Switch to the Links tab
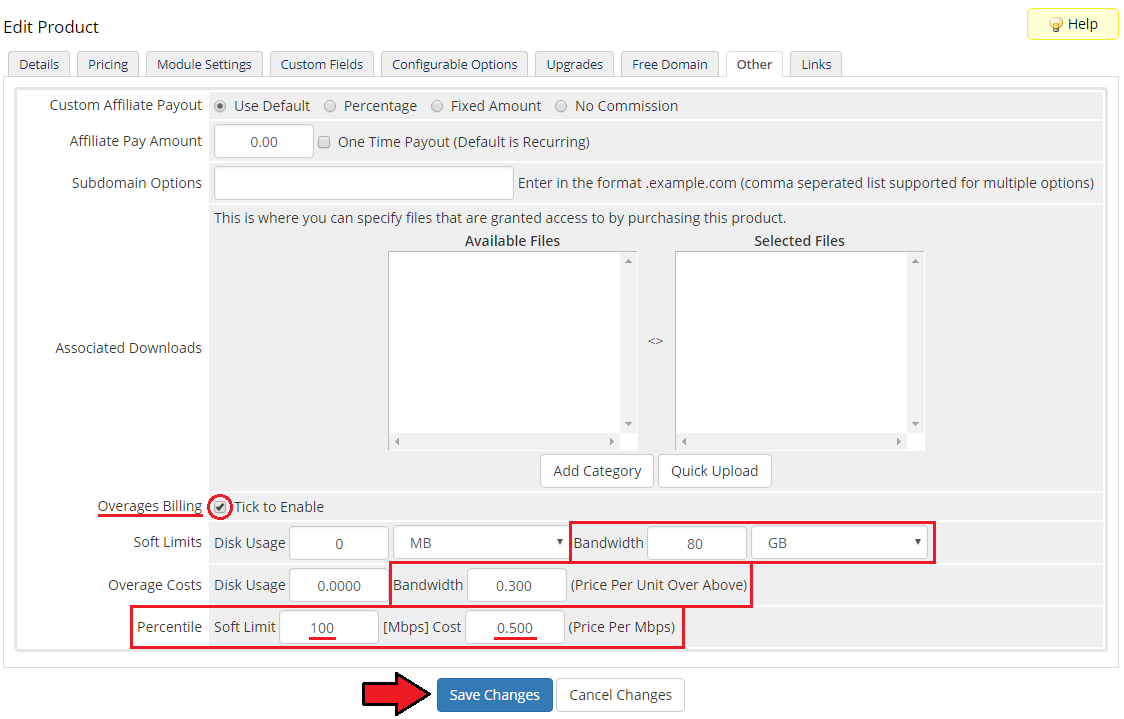This screenshot has height=719, width=1124. [816, 65]
